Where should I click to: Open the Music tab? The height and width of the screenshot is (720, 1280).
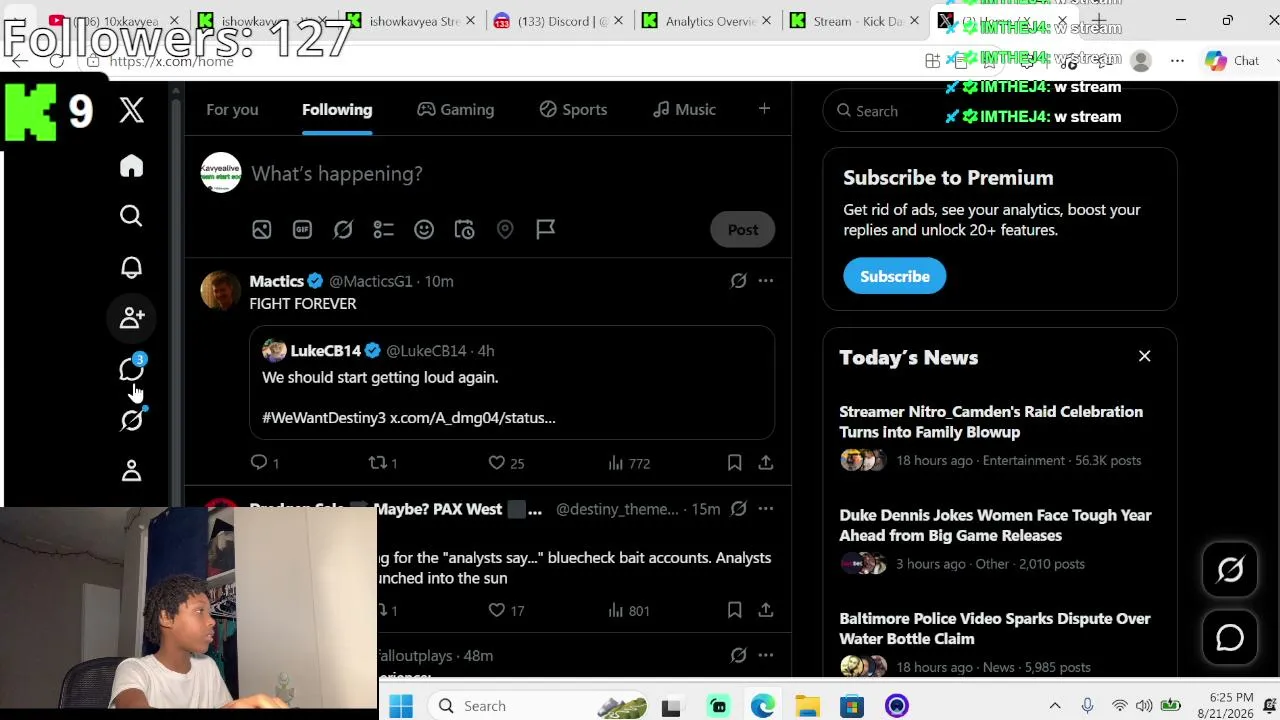[x=684, y=110]
